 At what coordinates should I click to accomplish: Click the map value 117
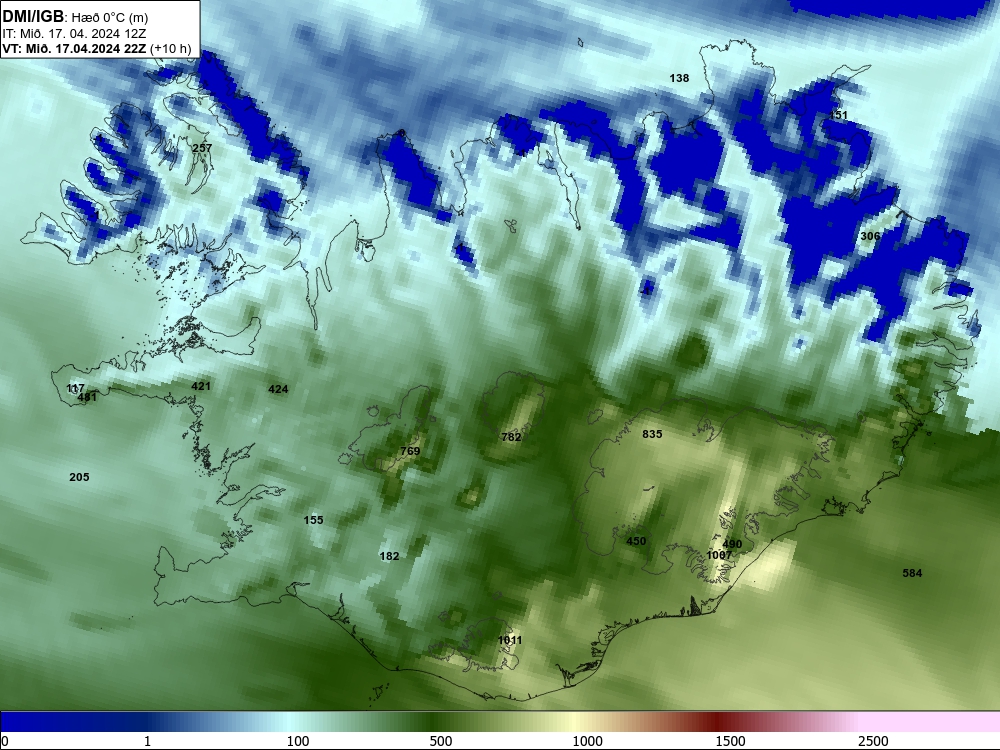pos(75,388)
